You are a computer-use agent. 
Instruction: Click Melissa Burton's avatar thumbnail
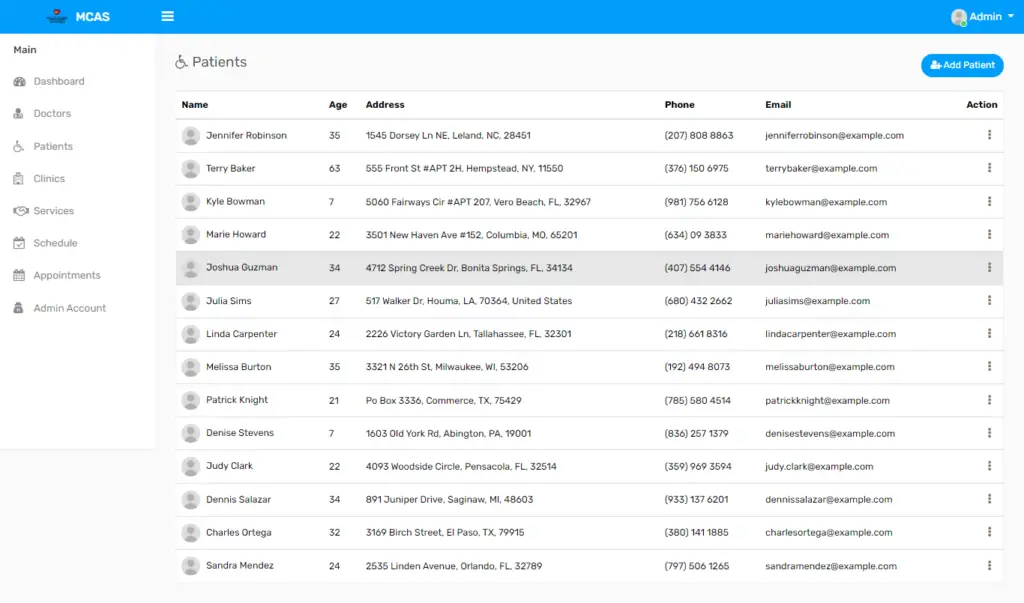(x=190, y=366)
